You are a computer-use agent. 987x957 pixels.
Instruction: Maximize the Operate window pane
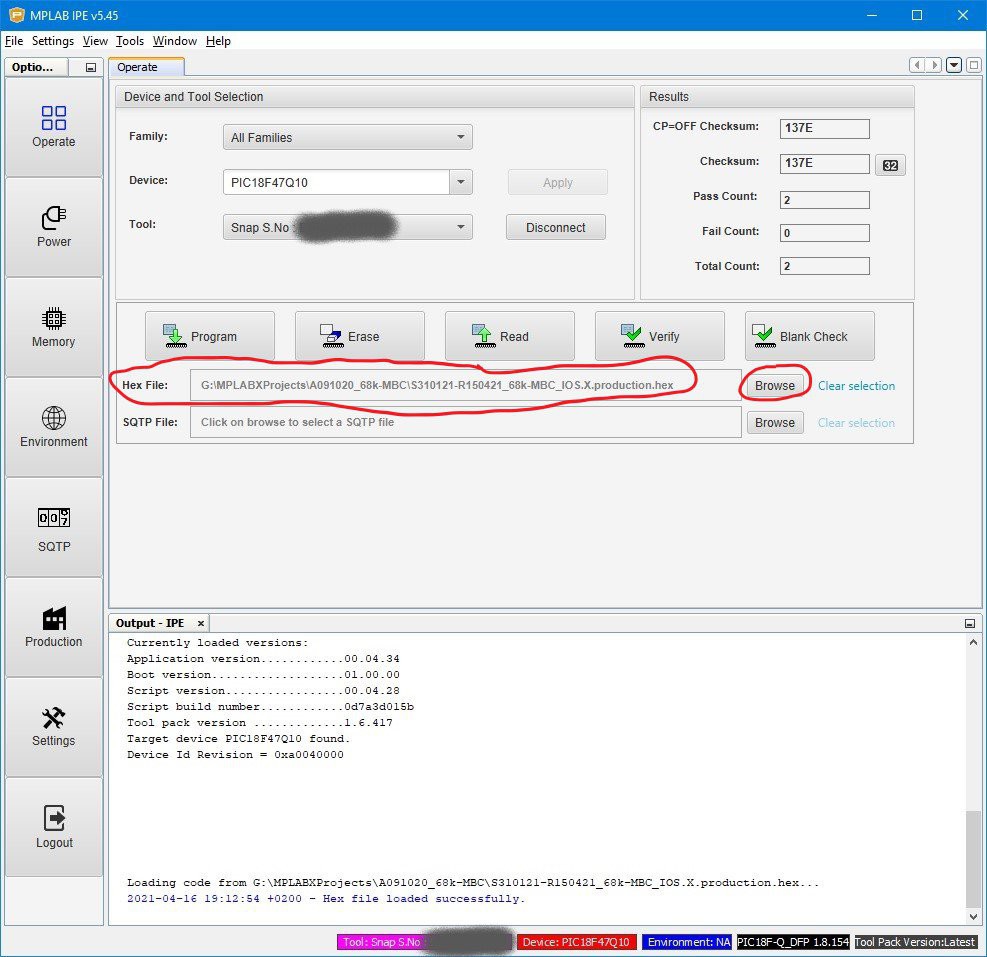coord(974,65)
